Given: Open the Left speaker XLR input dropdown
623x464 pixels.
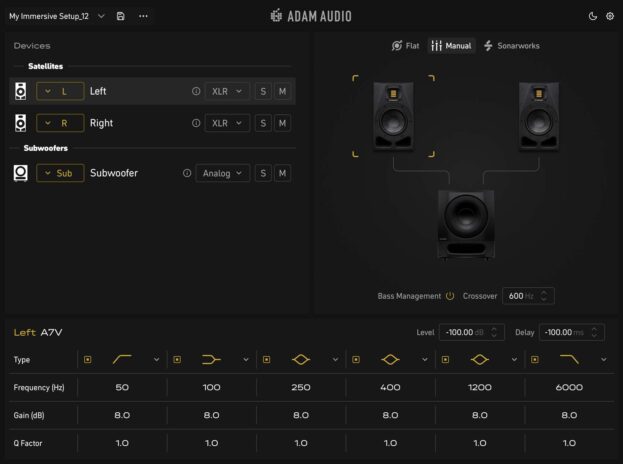Looking at the screenshot, I should pyautogui.click(x=227, y=91).
